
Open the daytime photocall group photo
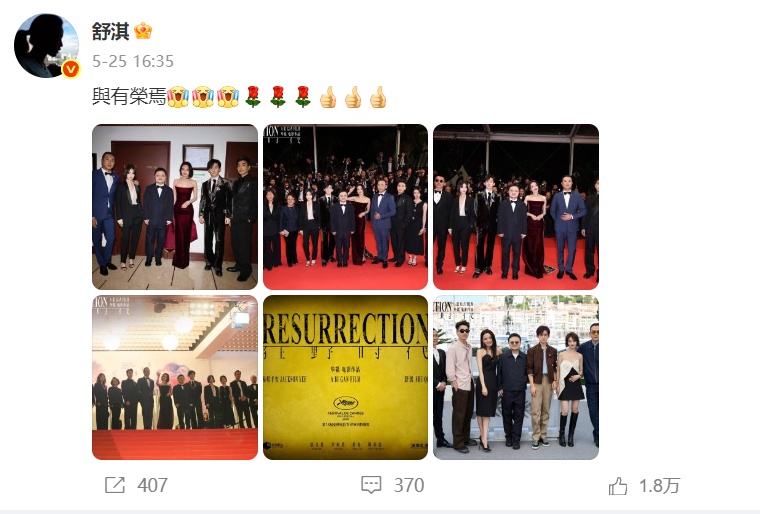point(516,377)
